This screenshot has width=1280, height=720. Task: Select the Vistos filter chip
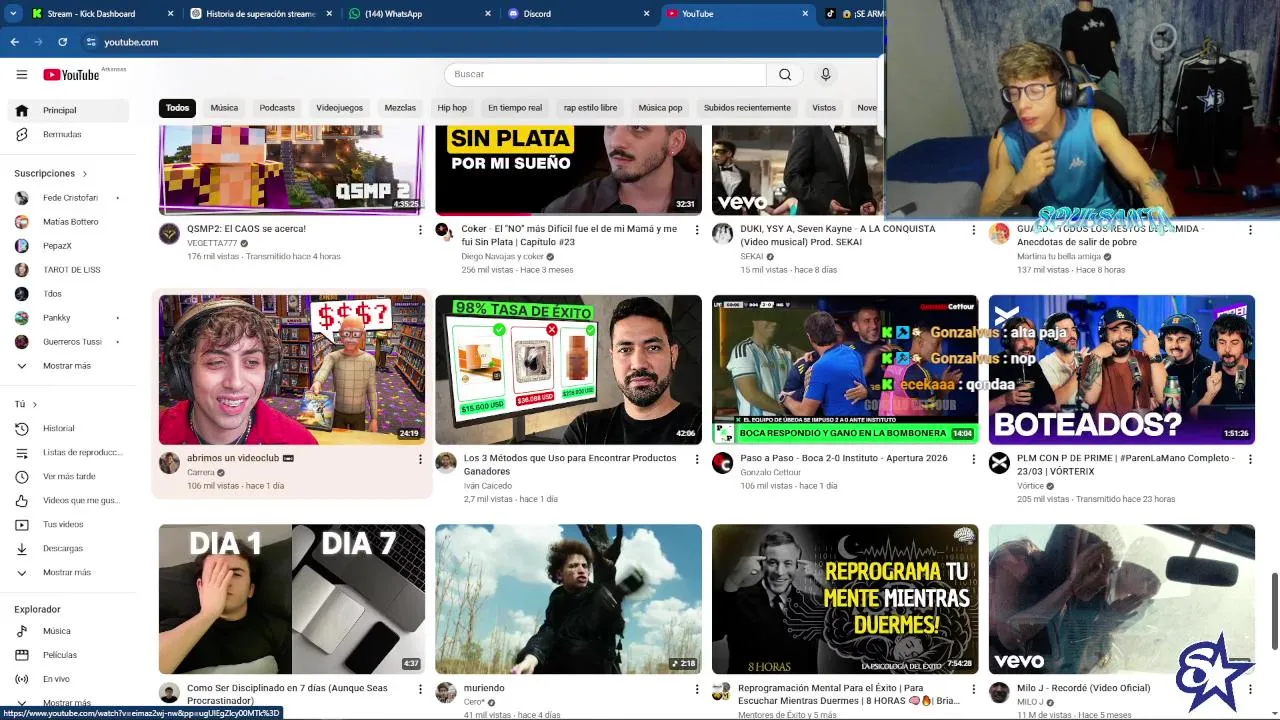pyautogui.click(x=824, y=108)
